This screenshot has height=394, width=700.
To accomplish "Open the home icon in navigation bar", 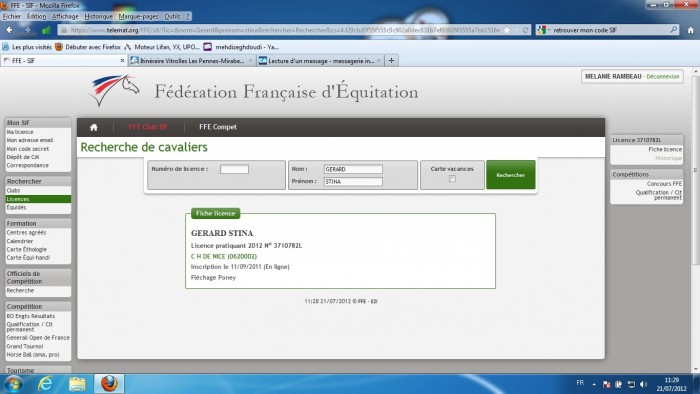I will coord(93,127).
